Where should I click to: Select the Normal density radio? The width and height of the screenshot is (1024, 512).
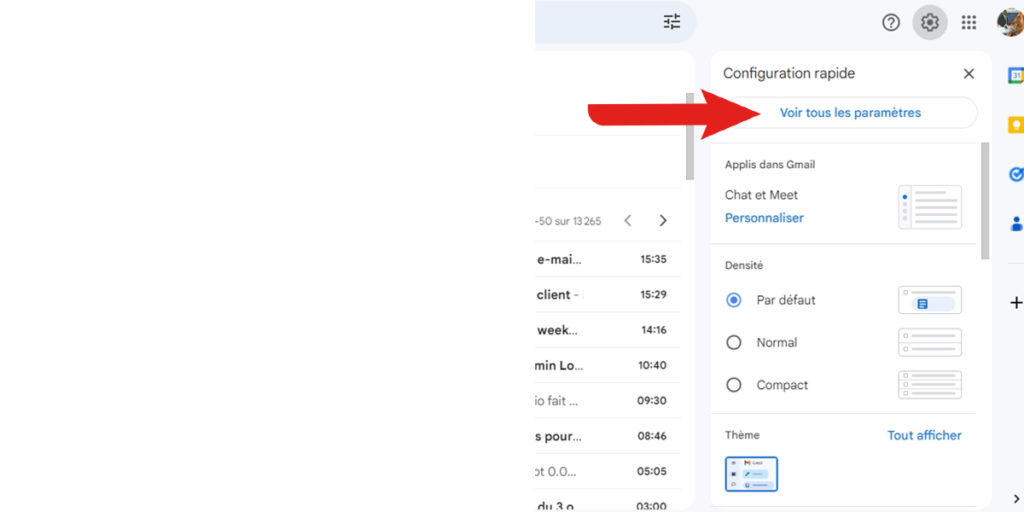click(x=734, y=343)
